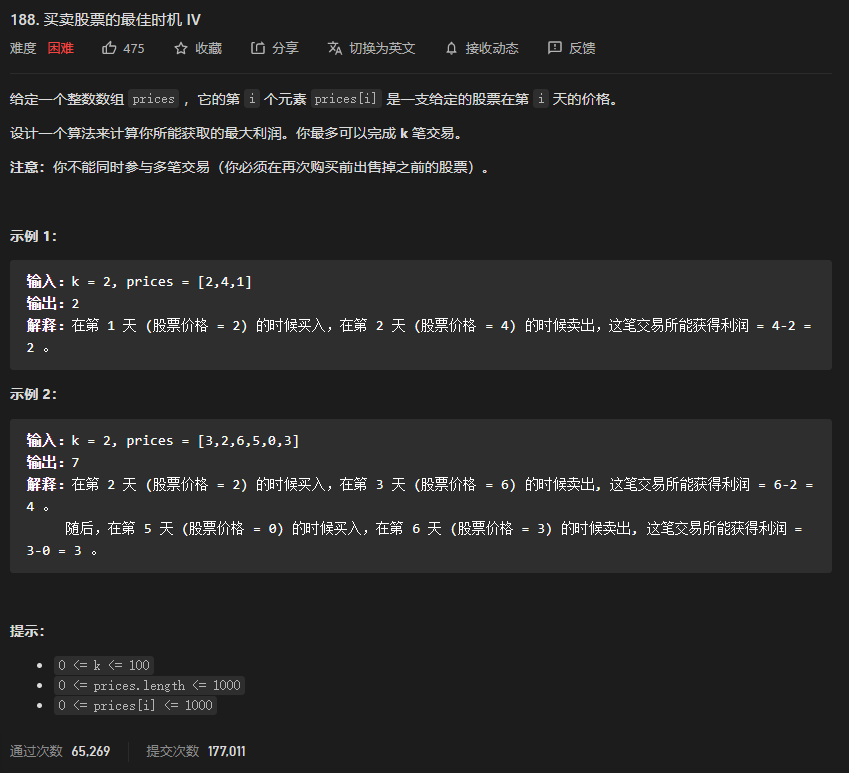Screen dimensions: 849x773
Task: Click the bell icon beside 接收动态
Action: coord(452,47)
